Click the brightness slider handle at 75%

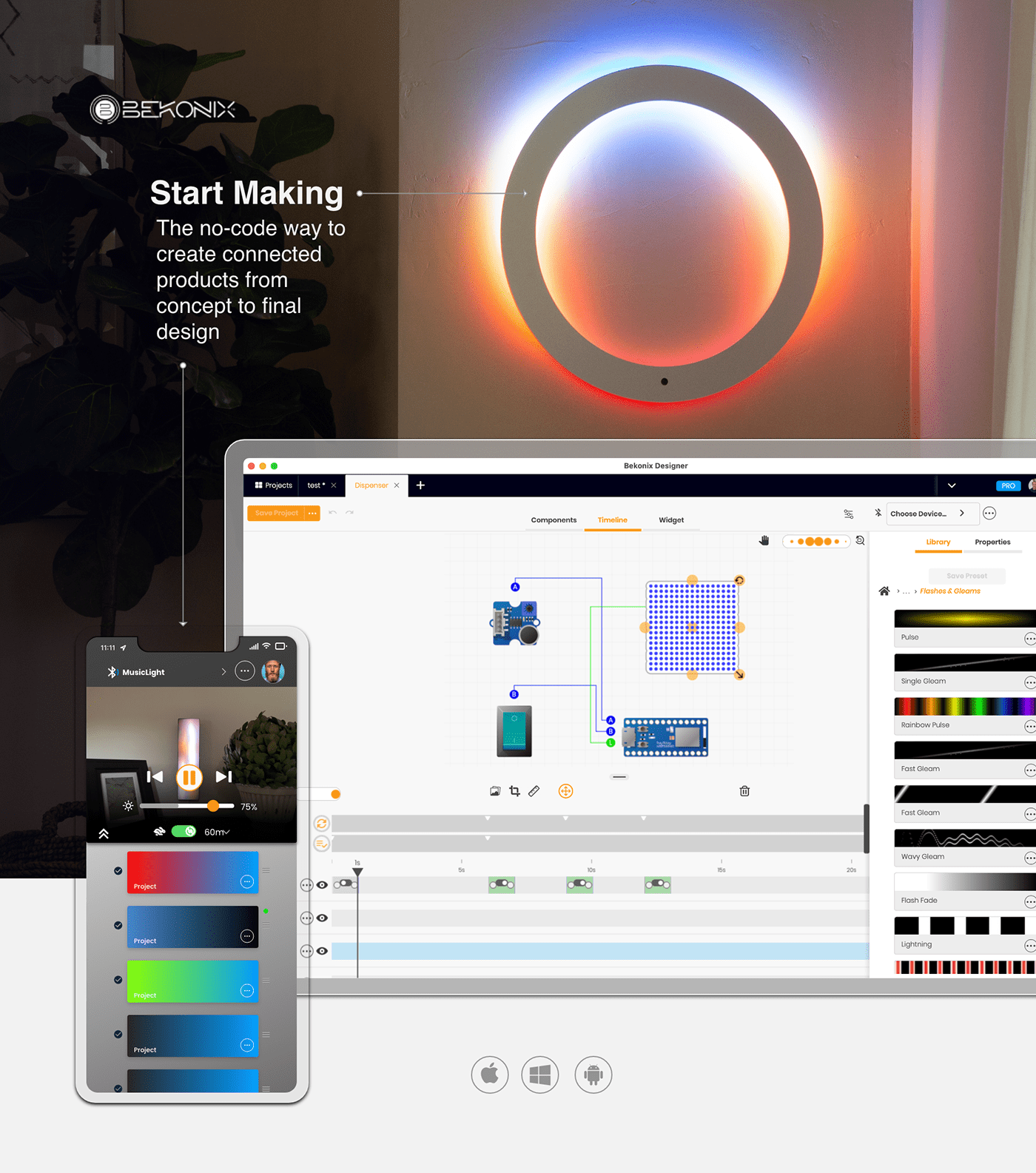(213, 806)
